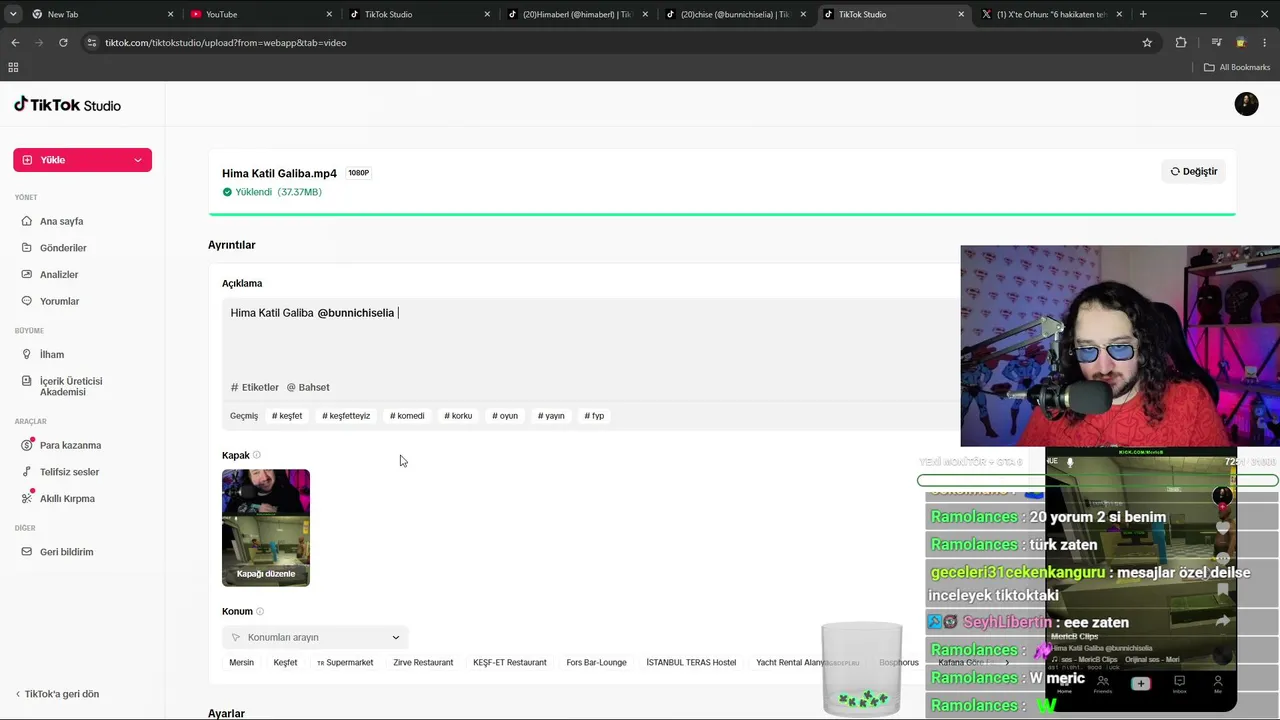Click the Etiketler hashtag button

click(x=255, y=387)
